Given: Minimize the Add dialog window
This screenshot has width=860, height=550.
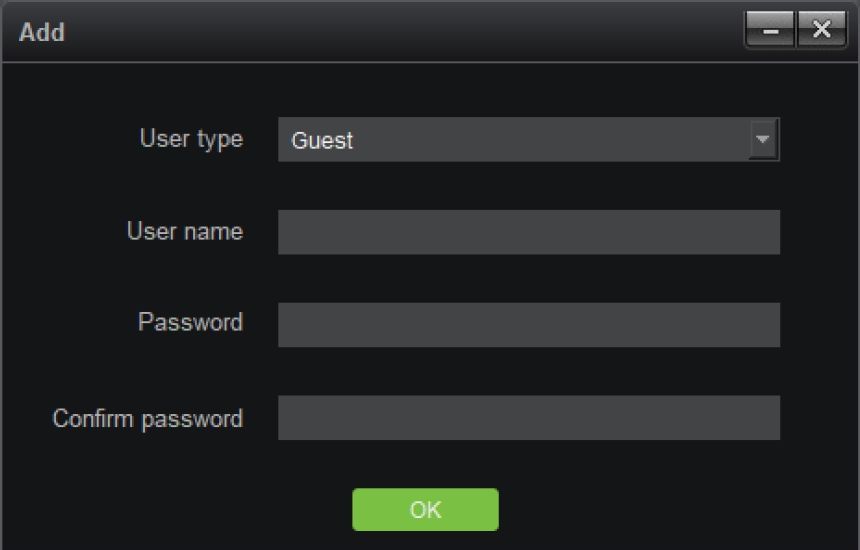Looking at the screenshot, I should pyautogui.click(x=770, y=31).
